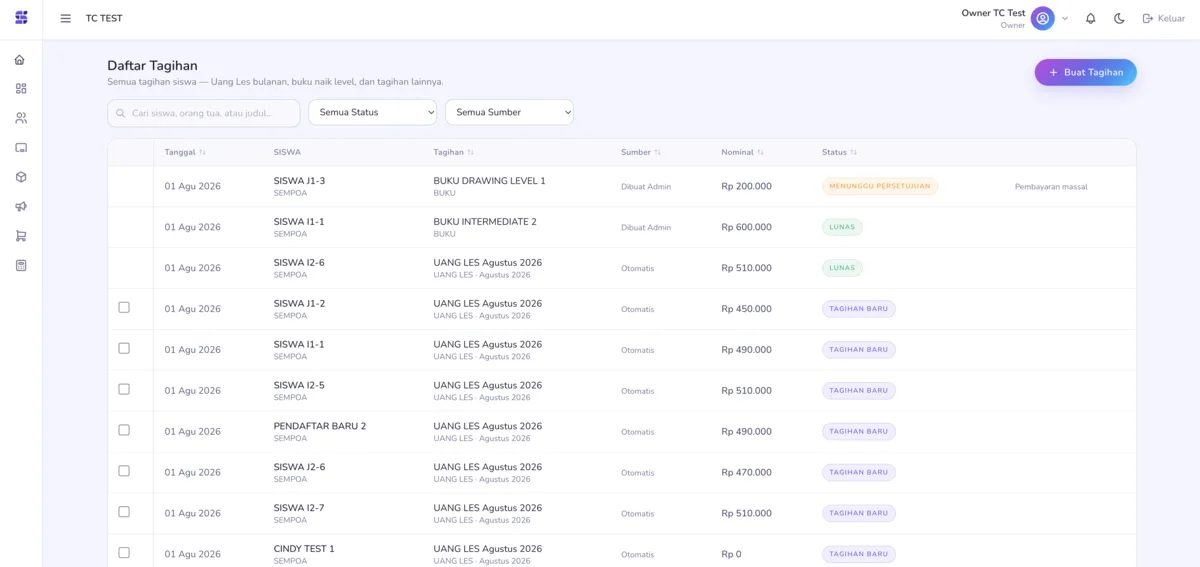This screenshot has height=567, width=1200.
Task: Open the box inventory icon in the sidebar
Action: point(21,177)
